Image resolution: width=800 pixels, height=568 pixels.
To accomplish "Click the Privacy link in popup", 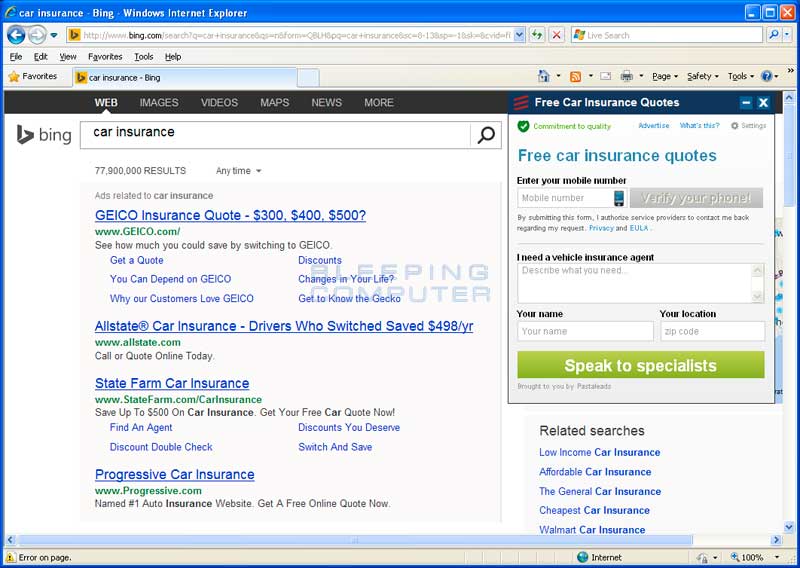I will click(x=601, y=228).
